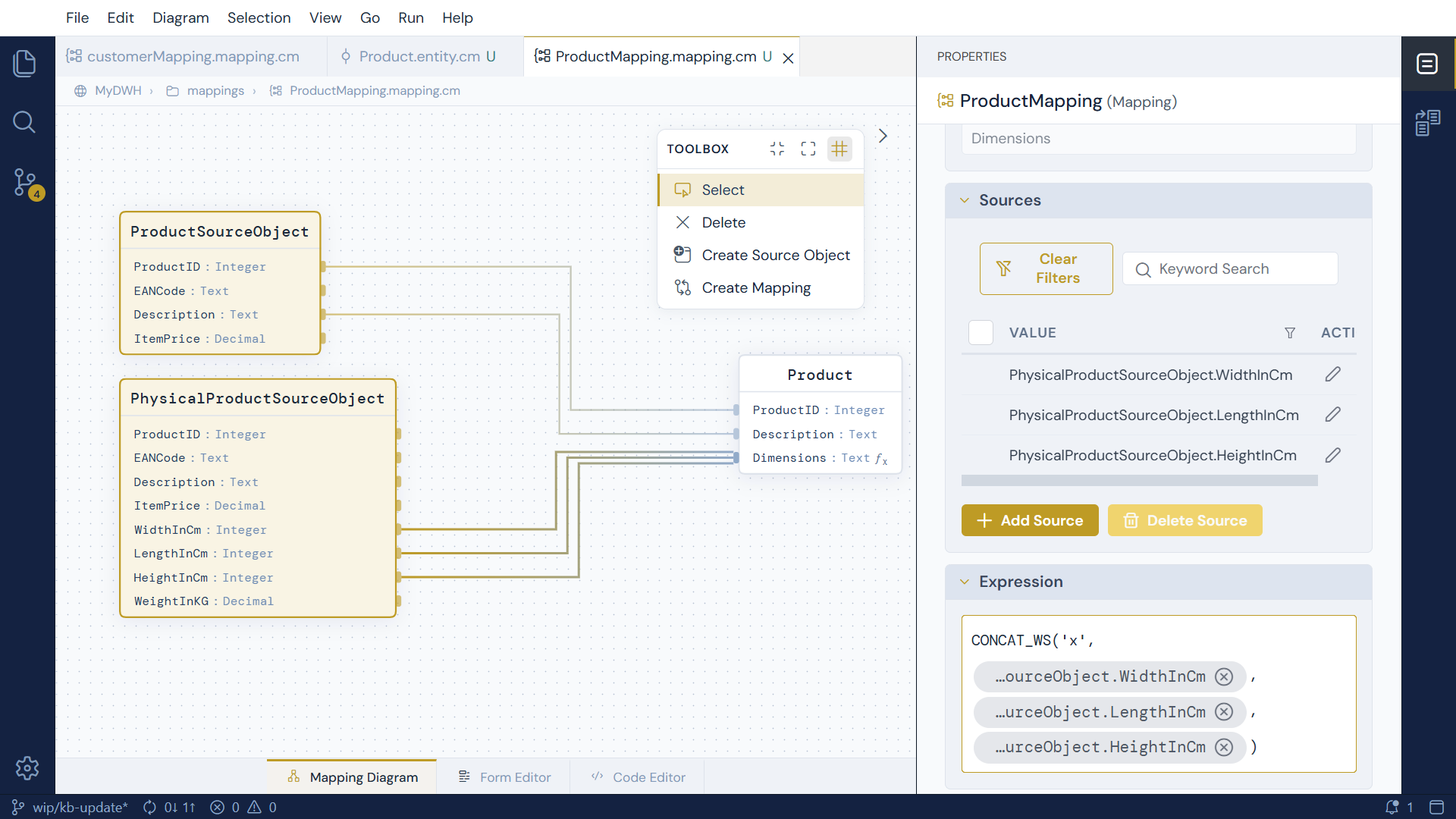
Task: Click the Add Source button
Action: coord(1030,520)
